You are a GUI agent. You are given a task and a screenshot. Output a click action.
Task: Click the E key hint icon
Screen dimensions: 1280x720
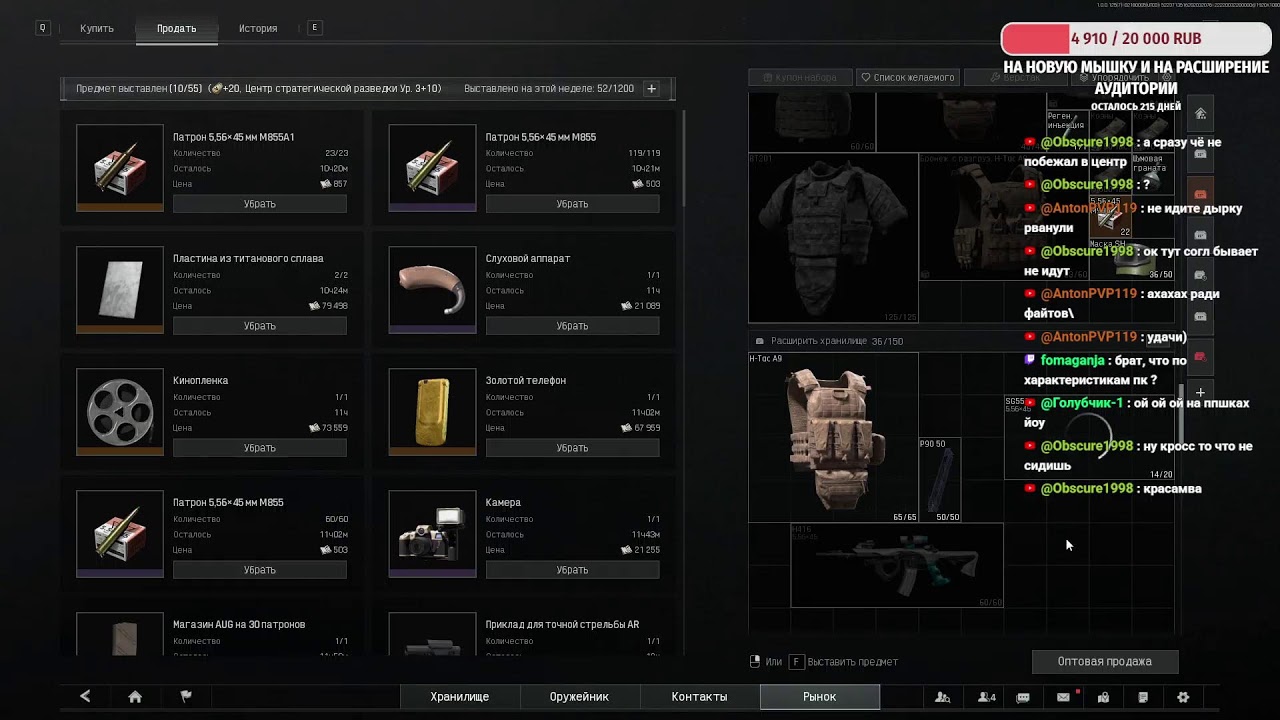click(315, 28)
